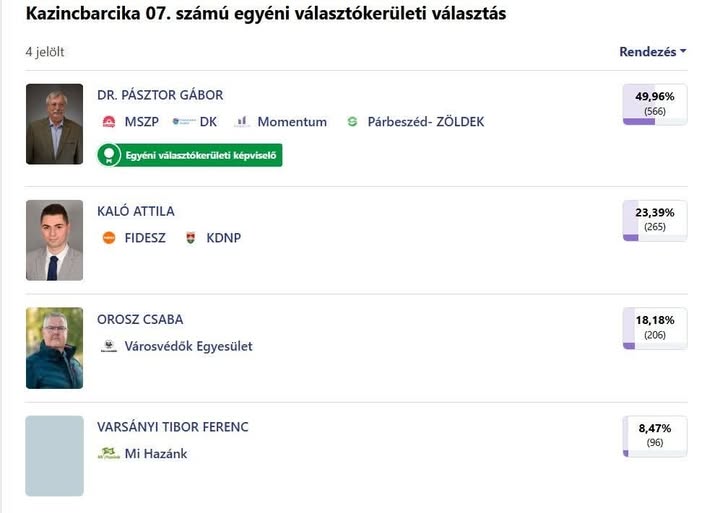
Task: Open Dr. Pásztor Gábor's candidate name
Action: pos(160,95)
